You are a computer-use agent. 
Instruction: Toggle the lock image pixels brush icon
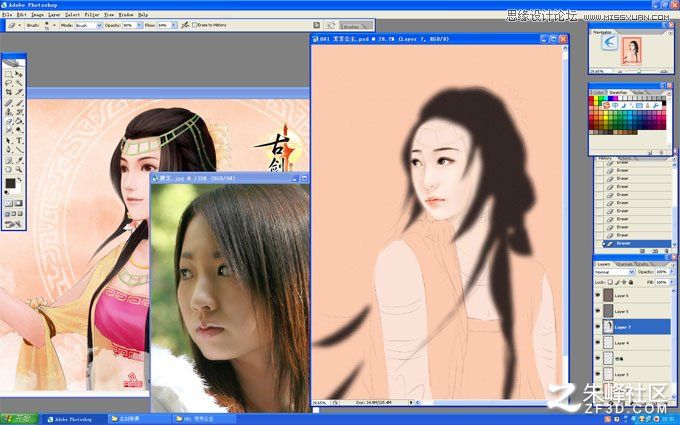tap(618, 282)
